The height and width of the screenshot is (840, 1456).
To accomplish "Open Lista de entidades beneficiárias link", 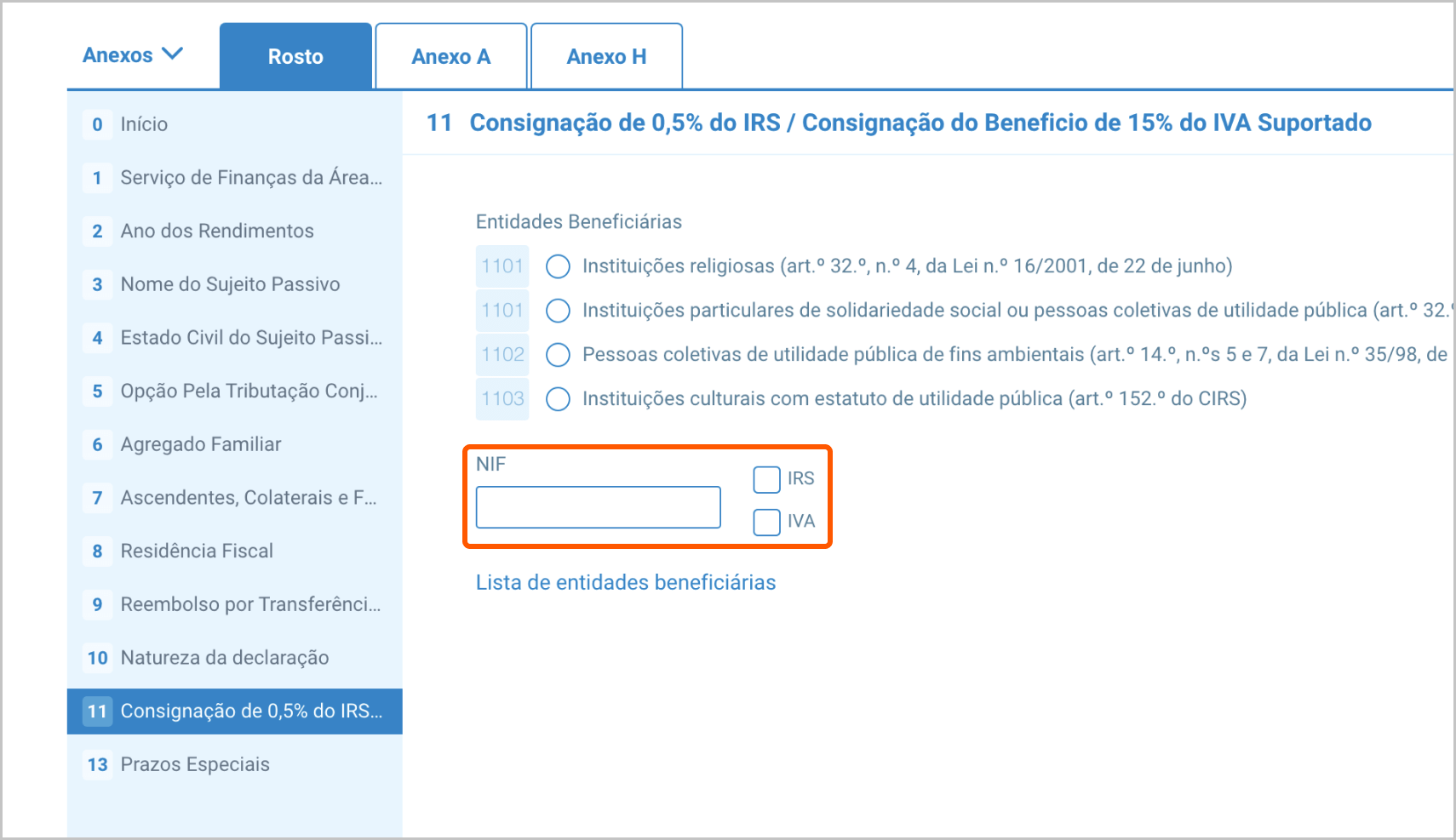I will tap(625, 583).
